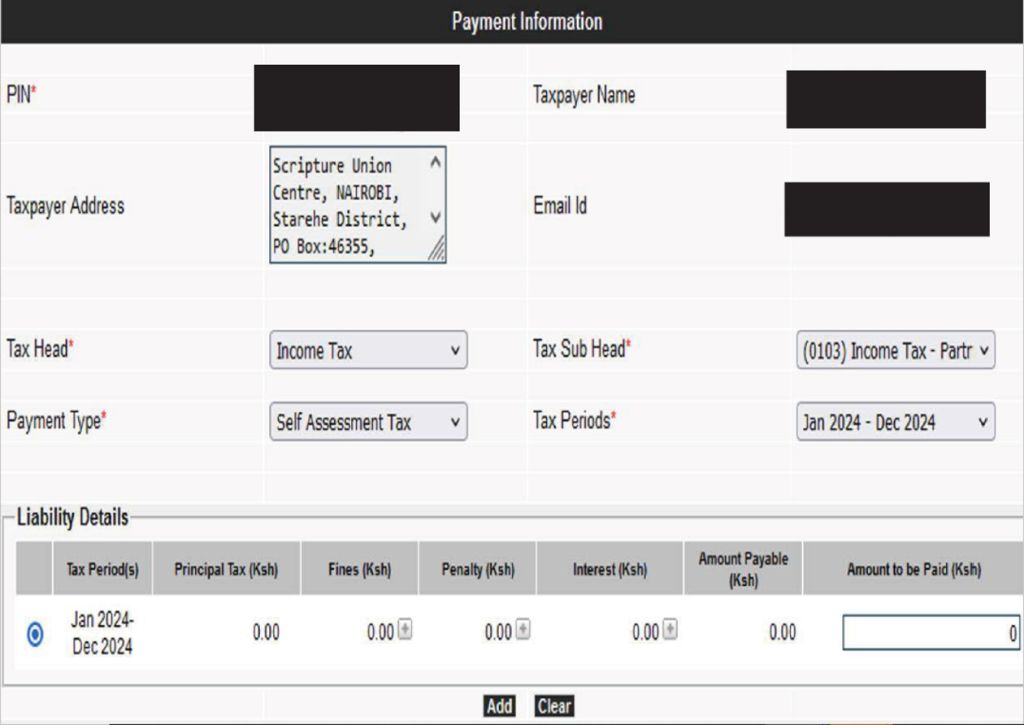The image size is (1024, 725).
Task: Focus the Amount to be Paid field
Action: 930,633
